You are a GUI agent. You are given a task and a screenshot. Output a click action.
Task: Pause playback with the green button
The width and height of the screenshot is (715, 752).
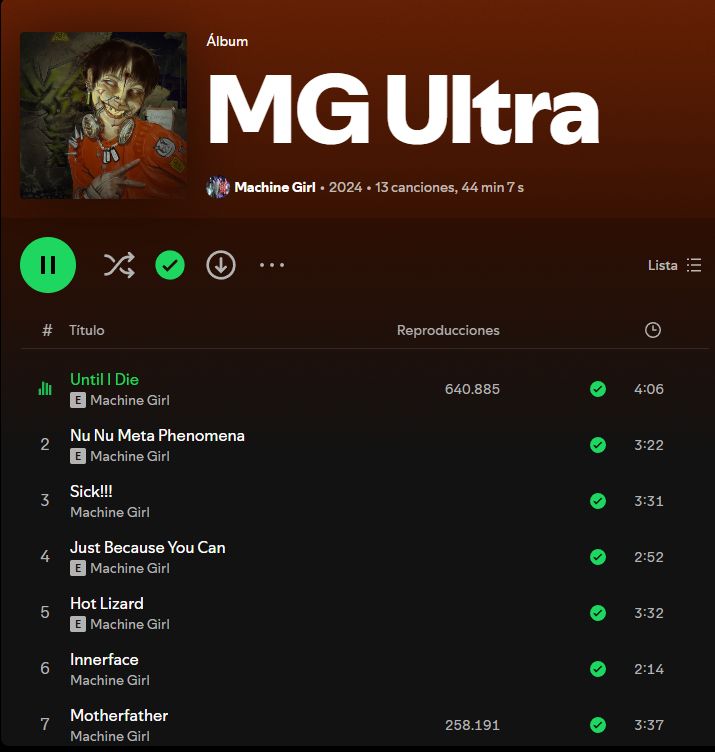click(x=48, y=265)
